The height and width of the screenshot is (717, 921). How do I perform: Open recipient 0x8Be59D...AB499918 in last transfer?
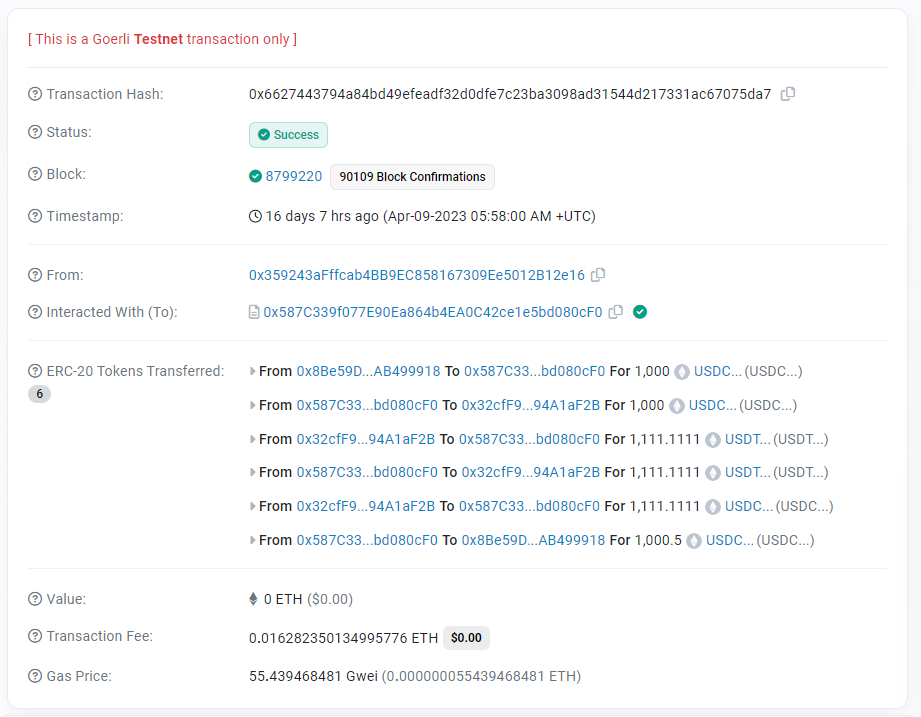533,540
